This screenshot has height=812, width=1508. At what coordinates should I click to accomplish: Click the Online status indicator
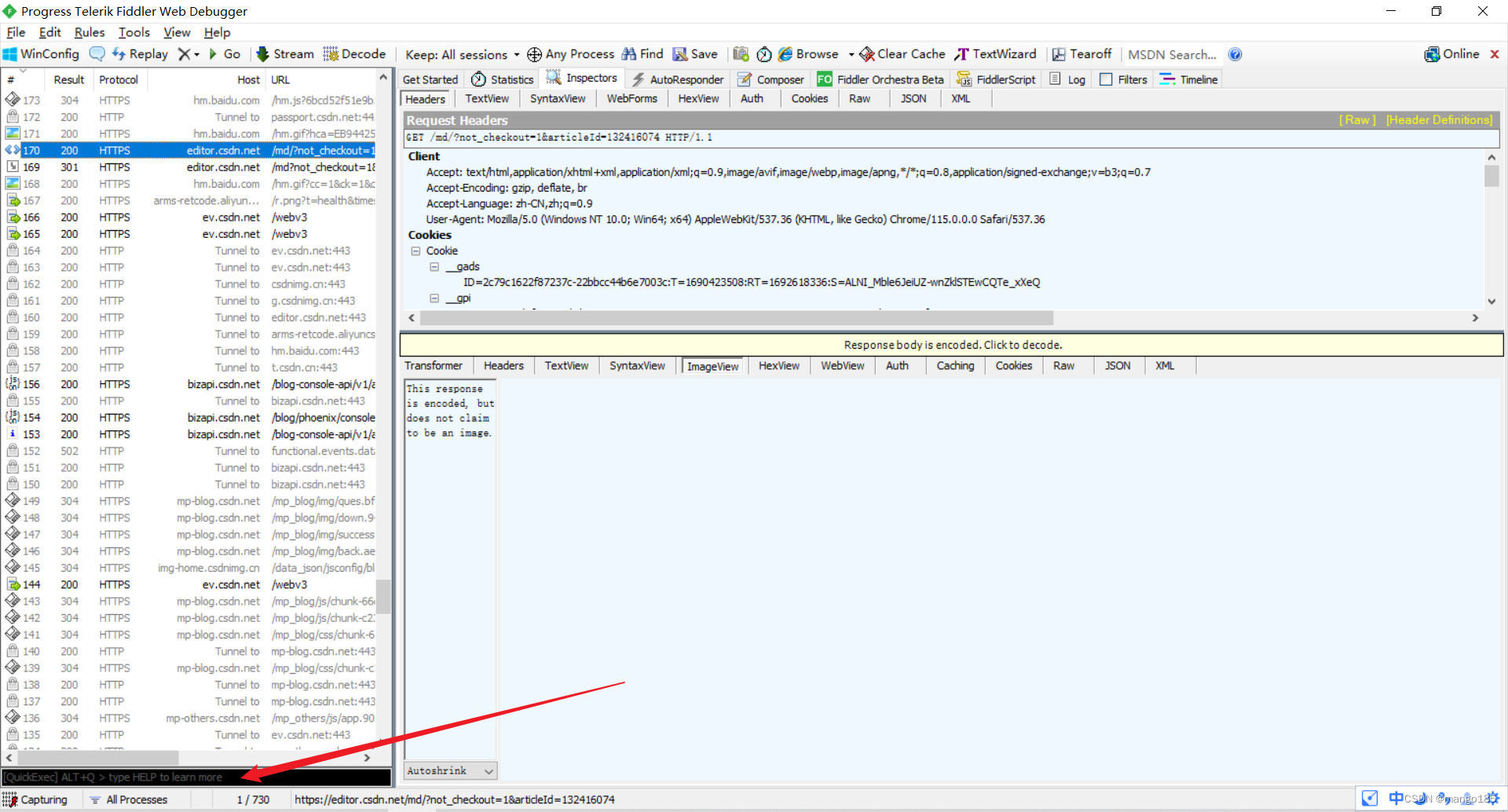[x=1451, y=54]
